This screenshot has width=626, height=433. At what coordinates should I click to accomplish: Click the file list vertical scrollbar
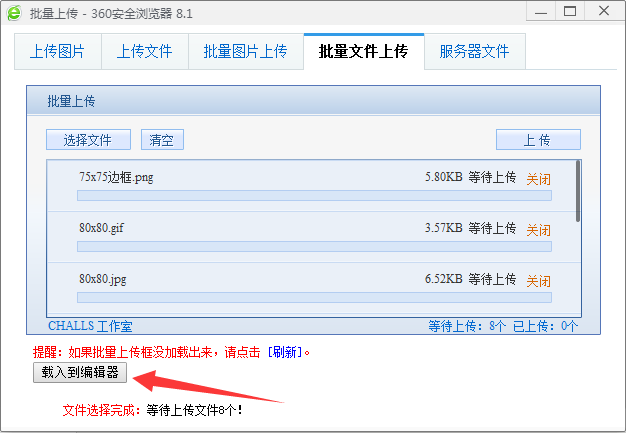(577, 190)
